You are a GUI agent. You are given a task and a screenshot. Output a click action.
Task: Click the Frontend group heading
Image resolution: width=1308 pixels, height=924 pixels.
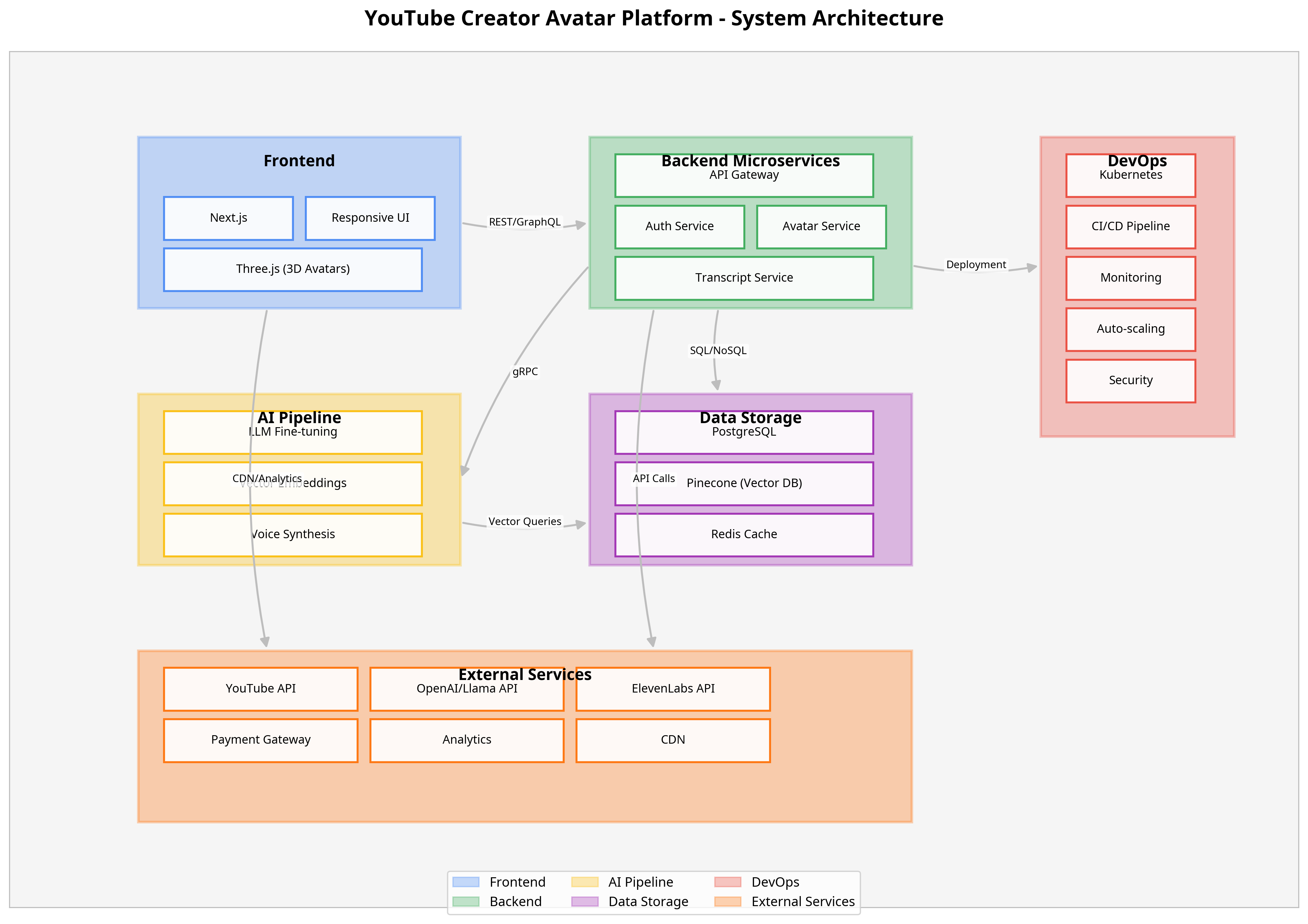click(x=299, y=161)
